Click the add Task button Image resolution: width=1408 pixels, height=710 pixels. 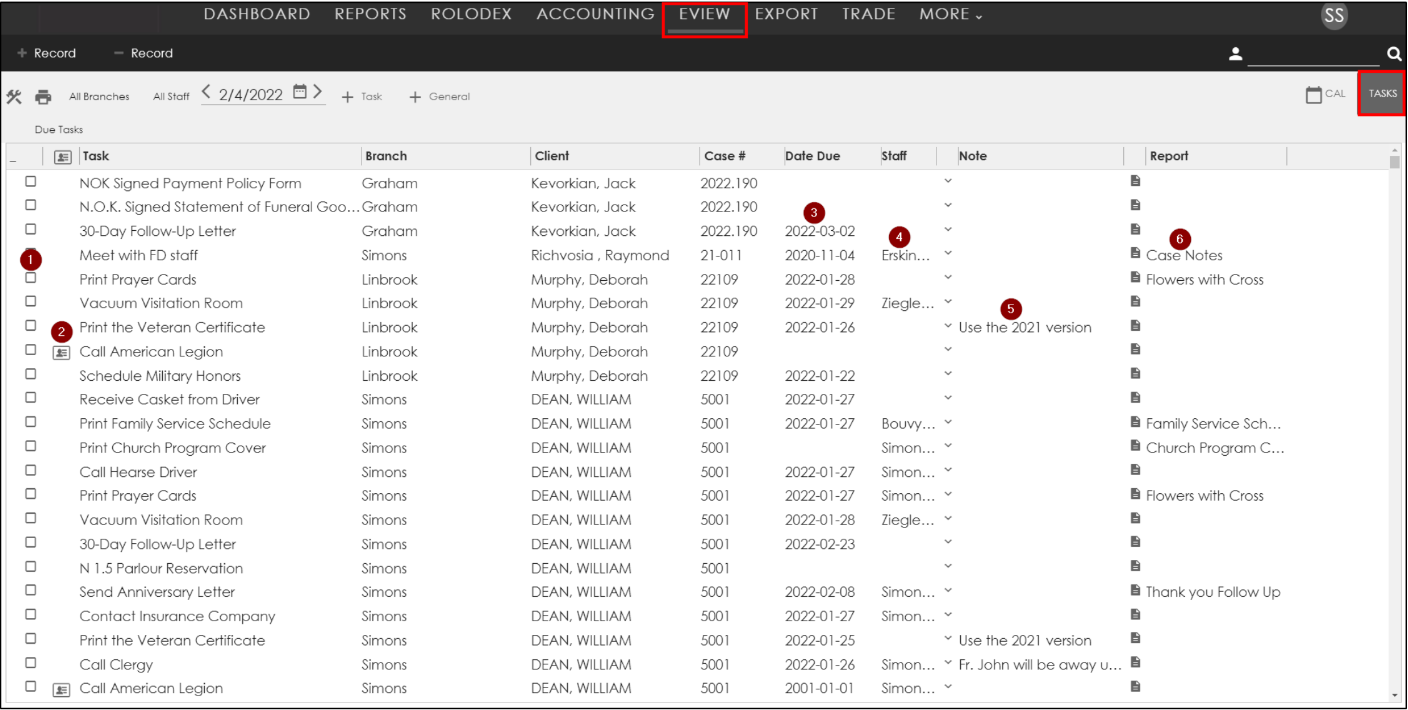(x=362, y=97)
